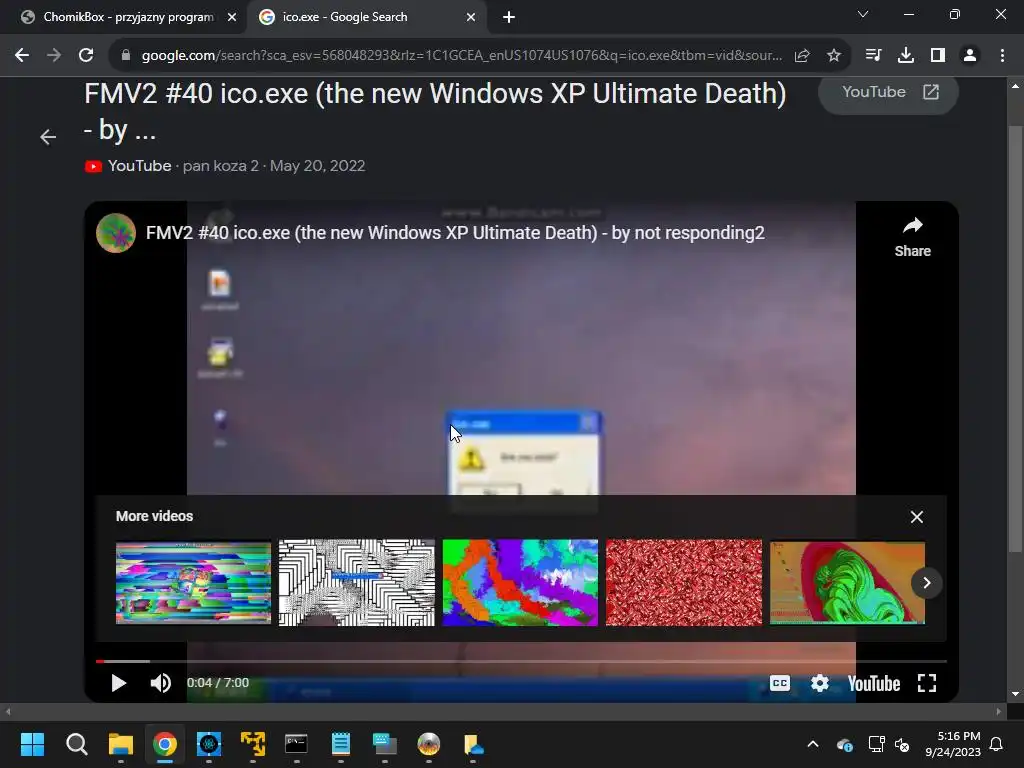Click the page vertical scrollbar
This screenshot has height=768, width=1024.
point(1015,337)
